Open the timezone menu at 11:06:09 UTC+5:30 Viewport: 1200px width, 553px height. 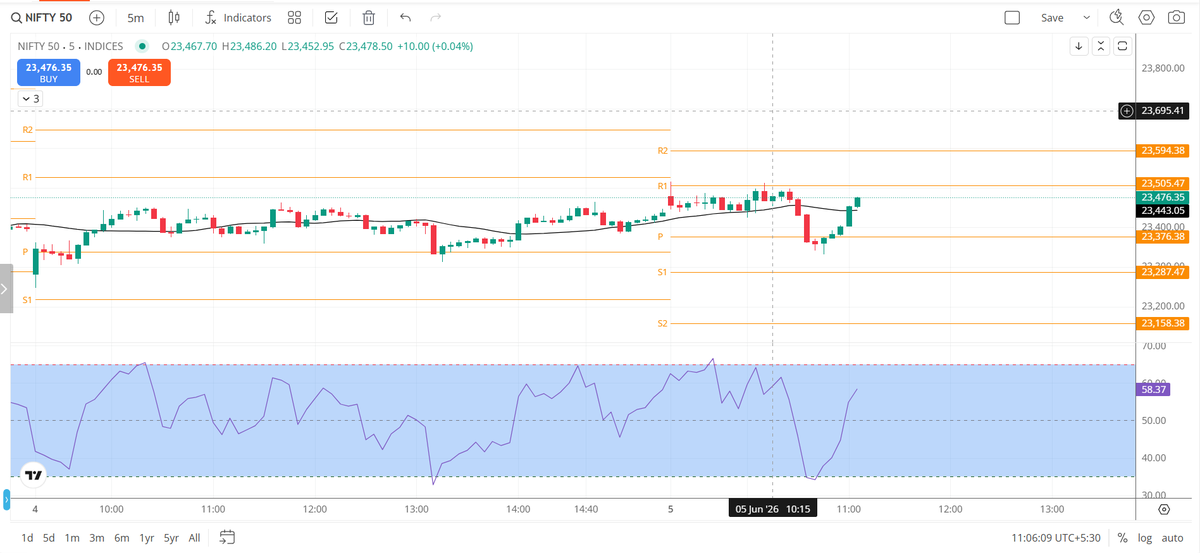[1058, 537]
